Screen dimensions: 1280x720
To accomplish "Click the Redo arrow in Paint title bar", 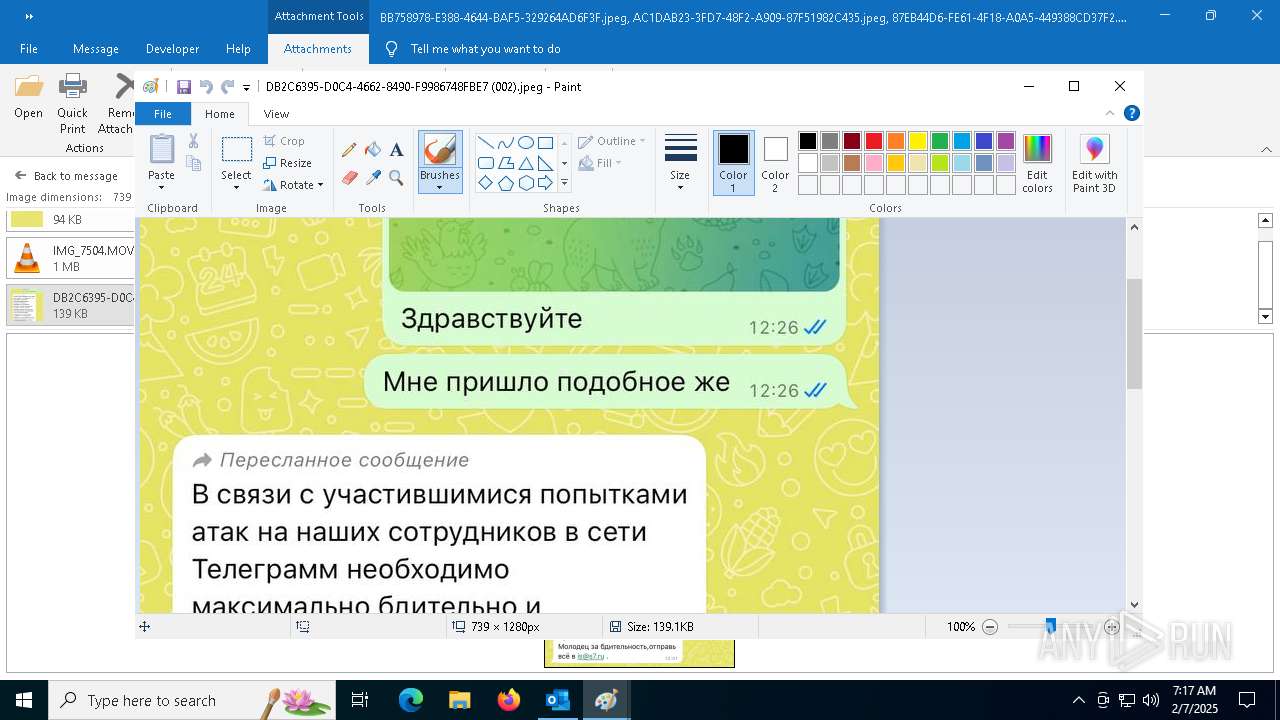I will click(x=227, y=87).
